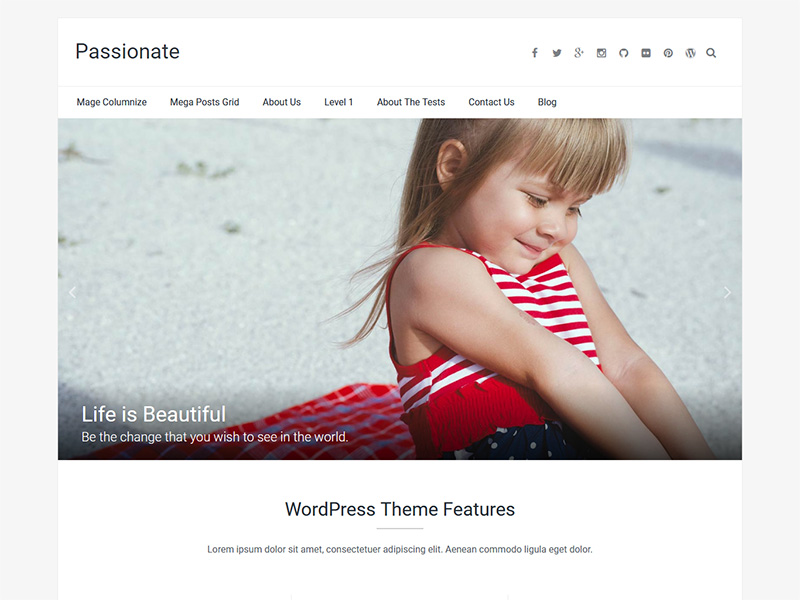Open the Mage Columnize menu item

click(112, 102)
